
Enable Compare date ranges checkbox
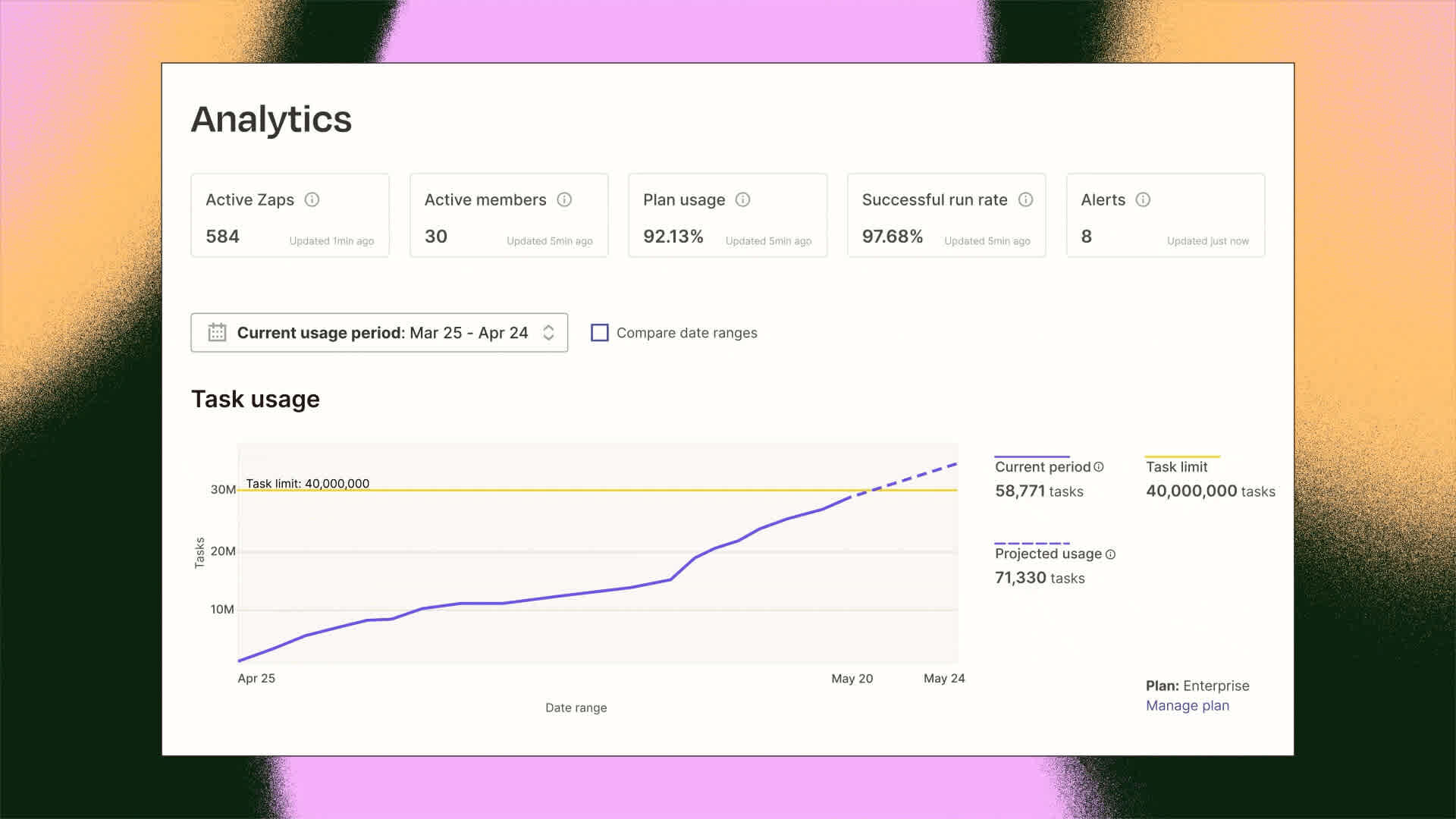tap(600, 333)
